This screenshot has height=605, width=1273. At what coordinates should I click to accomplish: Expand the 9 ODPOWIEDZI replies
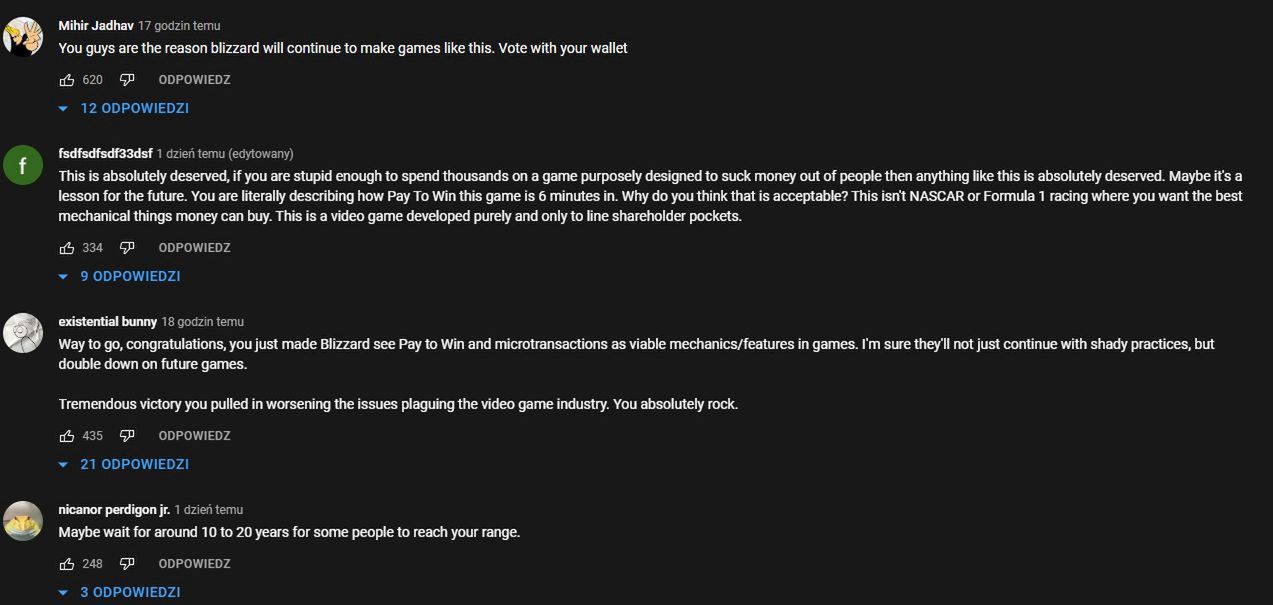[120, 276]
